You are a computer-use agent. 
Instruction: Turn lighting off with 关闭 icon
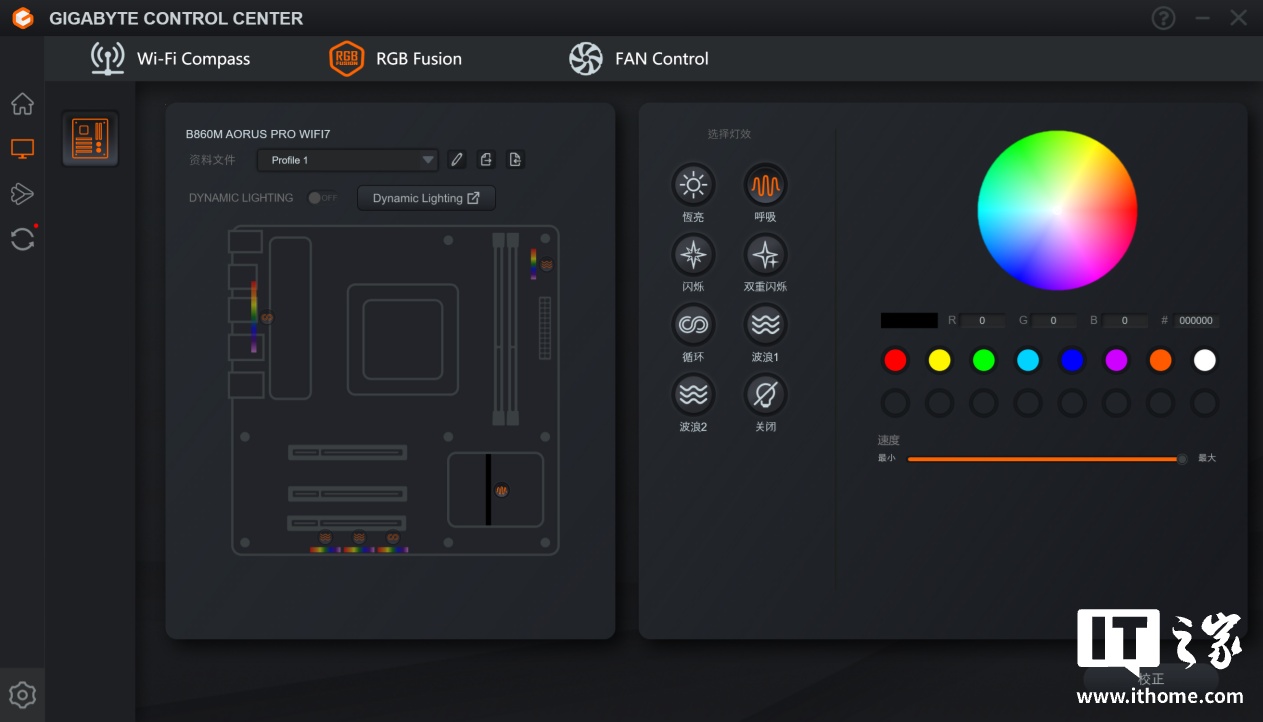[x=765, y=395]
